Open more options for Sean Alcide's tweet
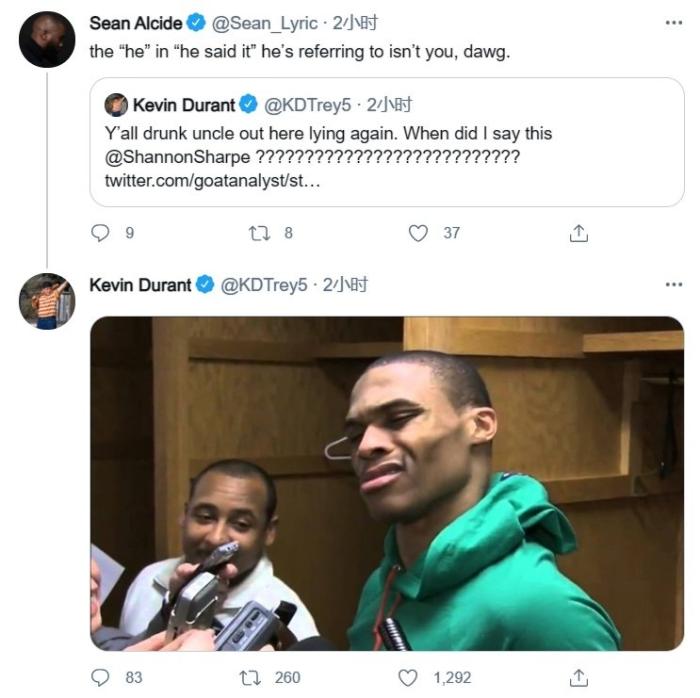Screen dimensions: 700x698 point(673,22)
